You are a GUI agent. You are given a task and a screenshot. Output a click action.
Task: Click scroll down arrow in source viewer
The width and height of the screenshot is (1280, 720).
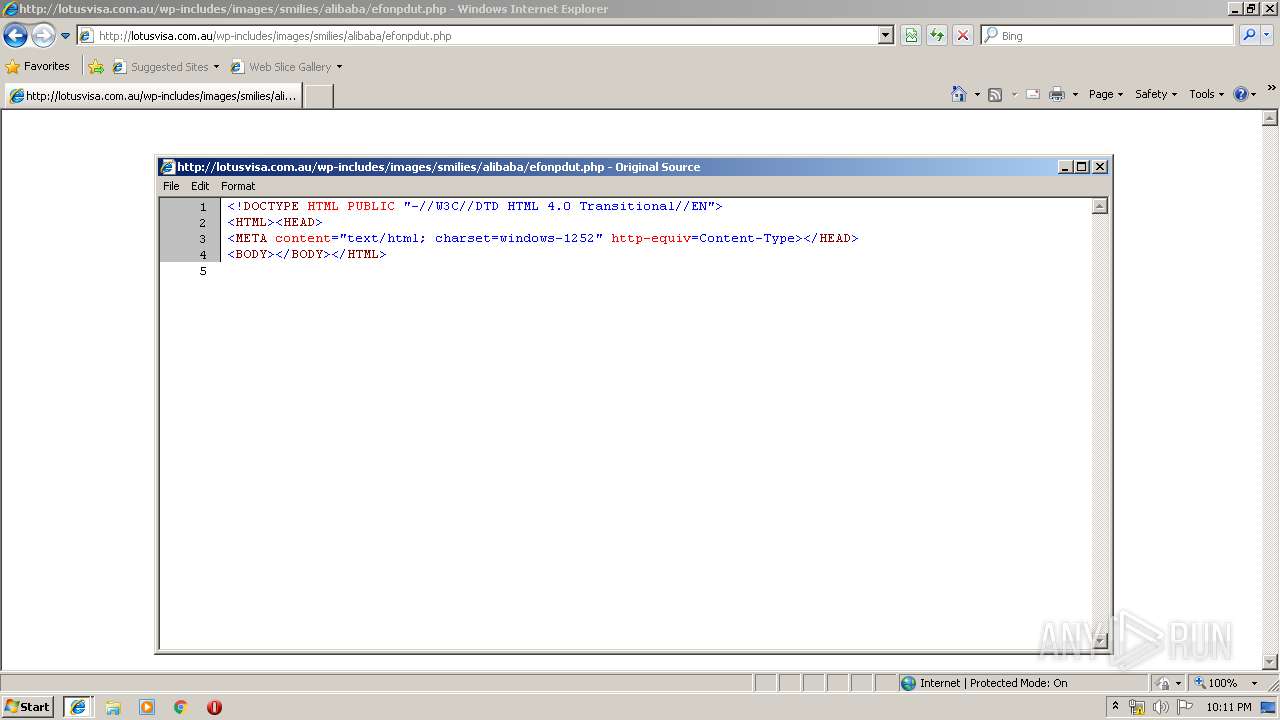1100,640
